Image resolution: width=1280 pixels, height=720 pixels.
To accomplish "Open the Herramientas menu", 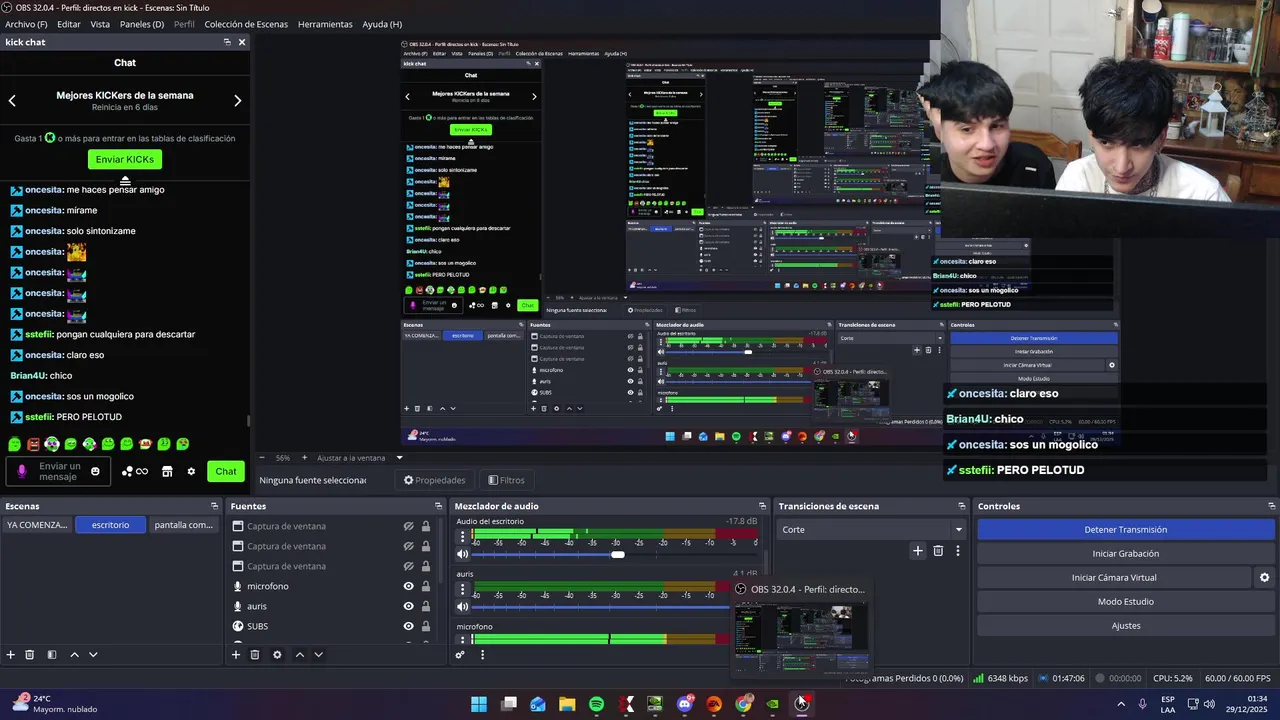I will pos(325,24).
